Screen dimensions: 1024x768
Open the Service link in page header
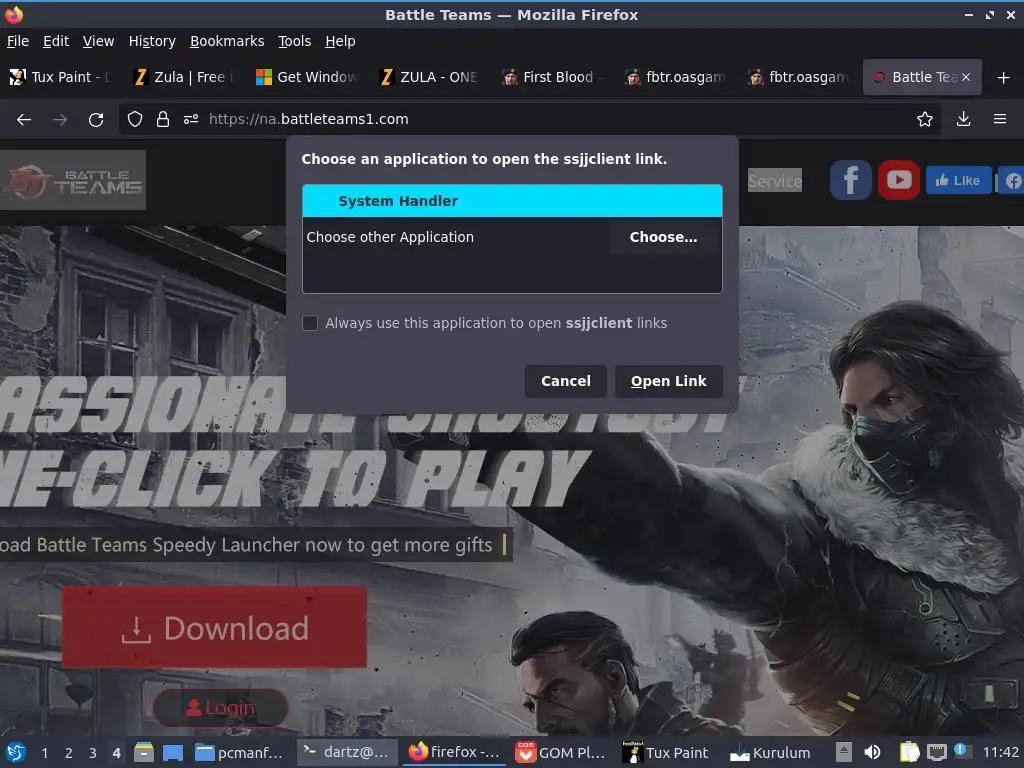(775, 181)
